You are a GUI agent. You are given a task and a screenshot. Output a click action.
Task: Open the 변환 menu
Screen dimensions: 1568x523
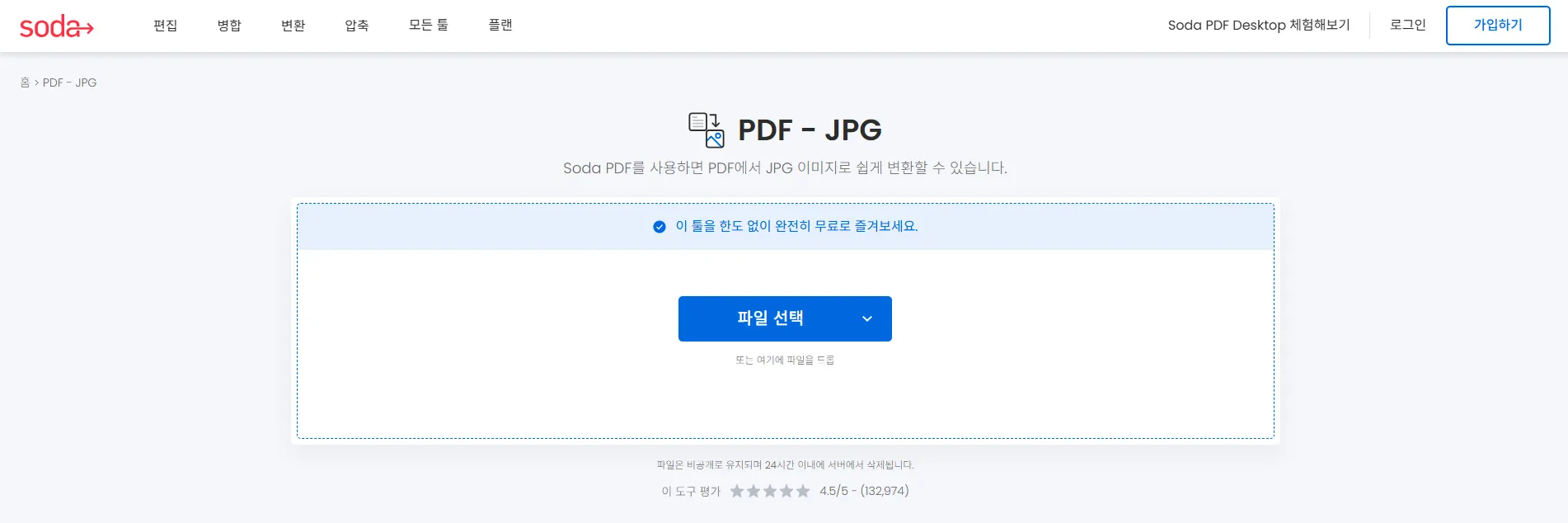point(293,26)
